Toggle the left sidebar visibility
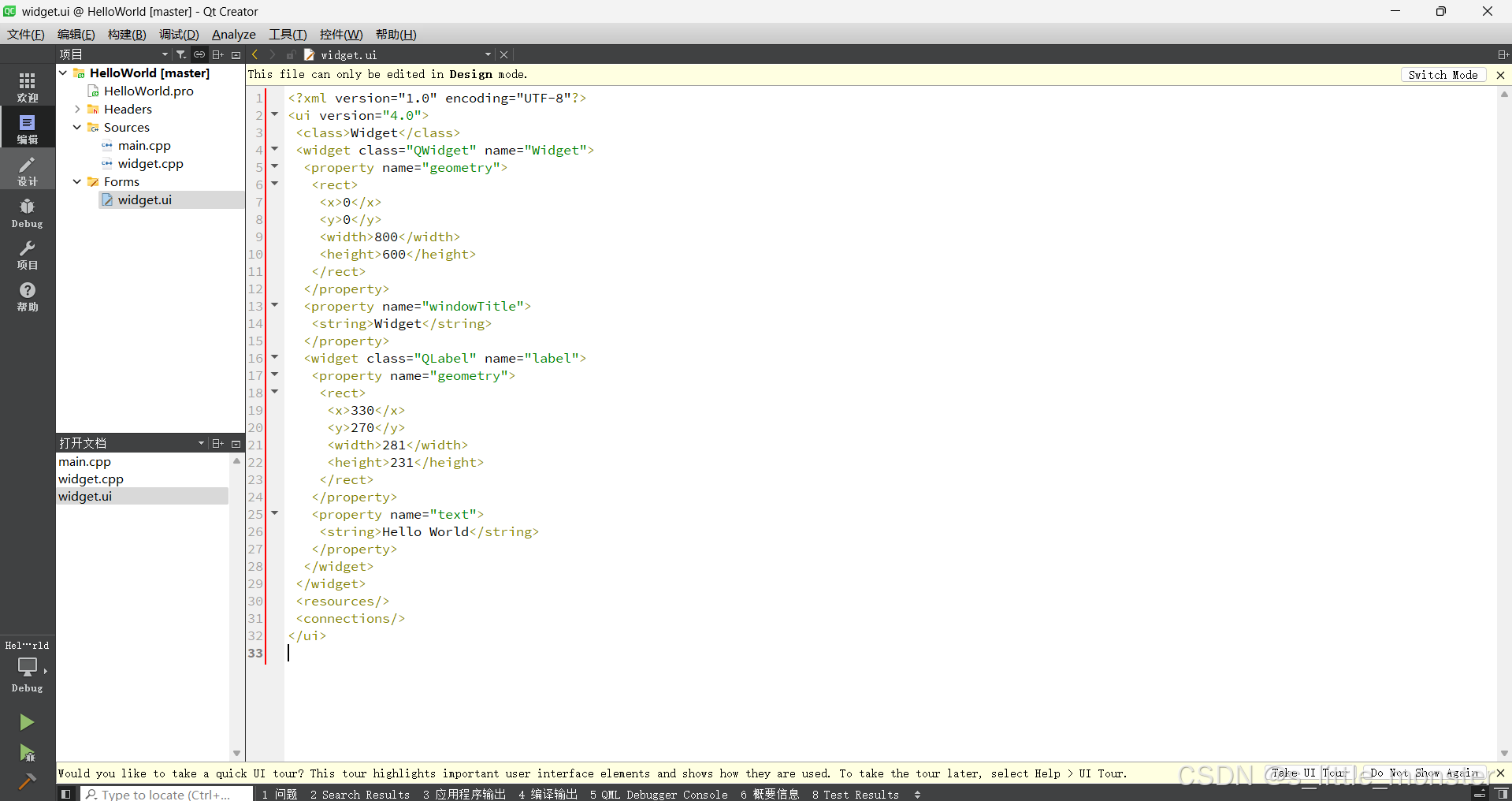 click(66, 794)
